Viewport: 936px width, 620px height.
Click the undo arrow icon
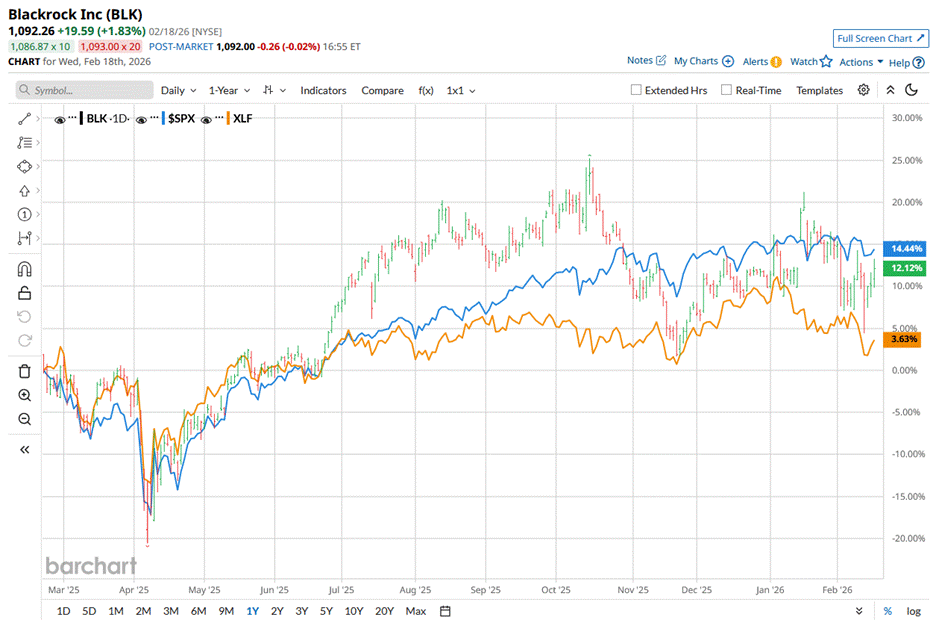pyautogui.click(x=24, y=316)
